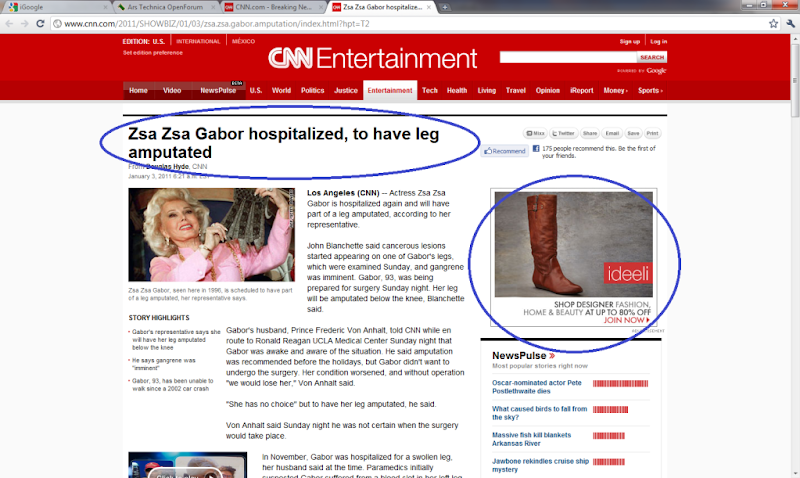Share article via Twitter button
The image size is (800, 478).
(563, 133)
